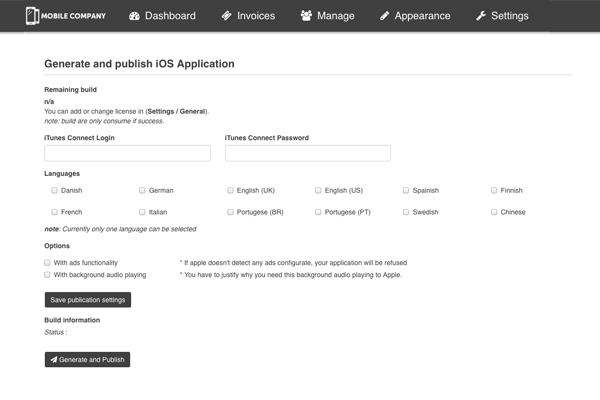This screenshot has height=400, width=600.
Task: Open the Settings menu
Action: point(502,16)
